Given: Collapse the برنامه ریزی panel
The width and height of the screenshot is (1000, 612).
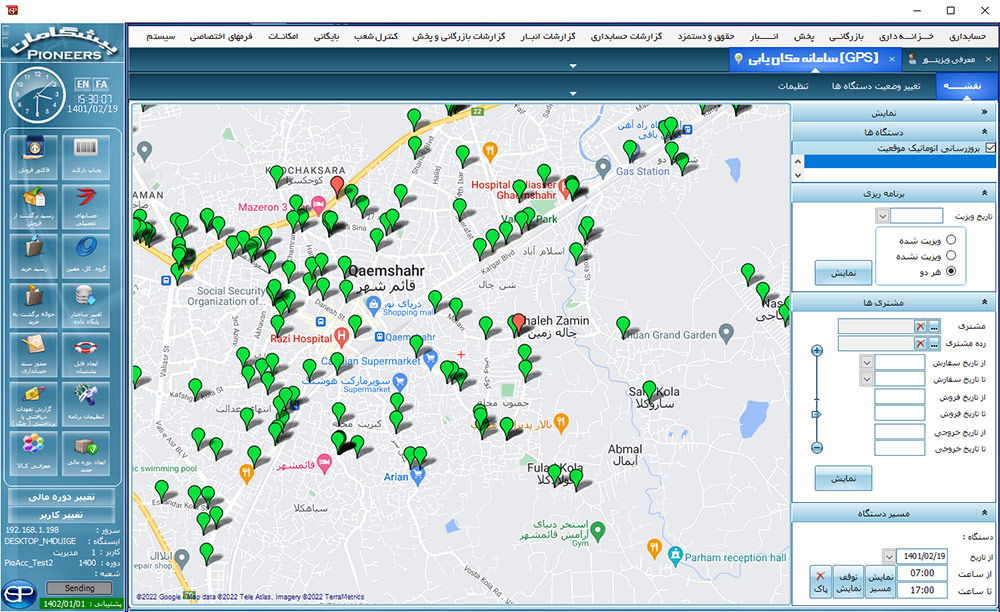Looking at the screenshot, I should [985, 193].
